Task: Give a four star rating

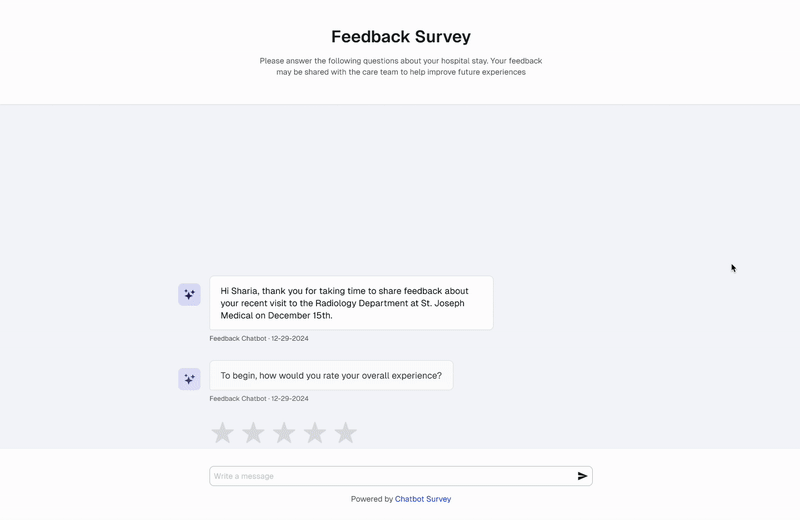Action: [x=315, y=433]
